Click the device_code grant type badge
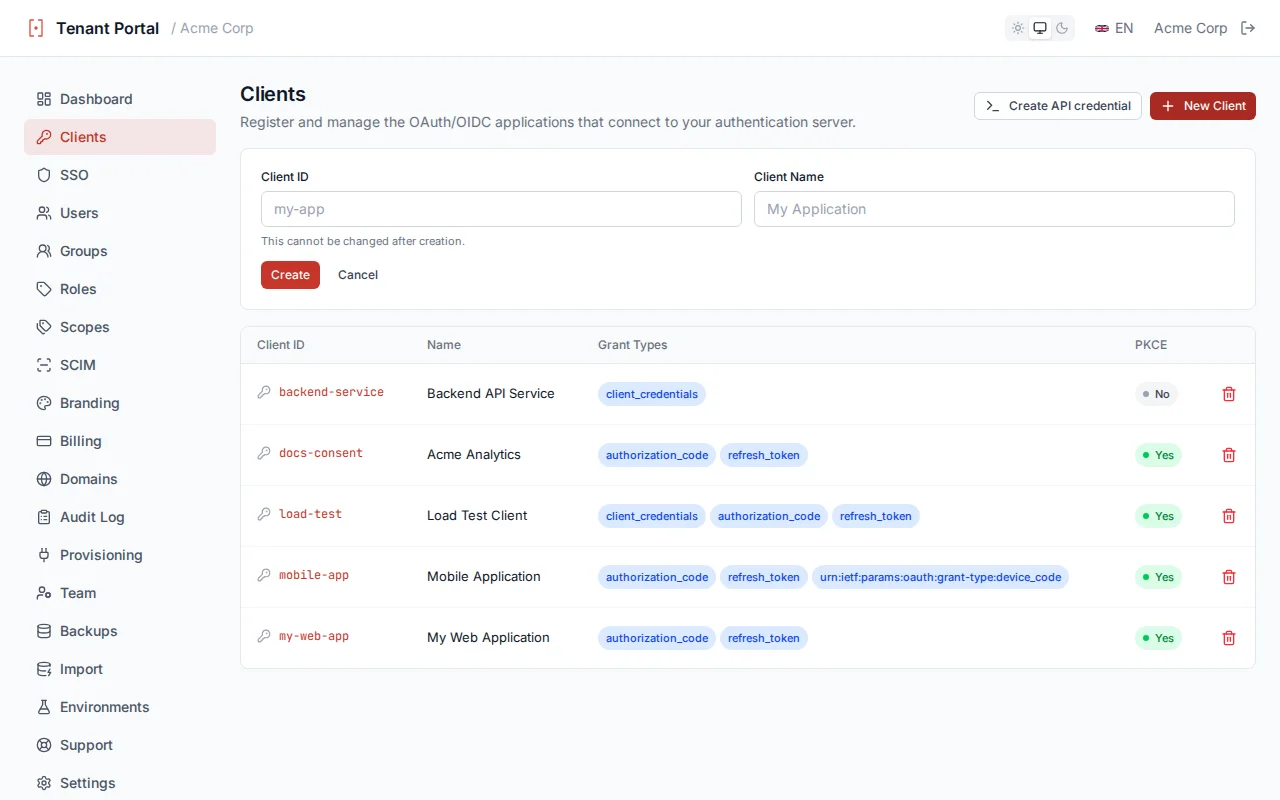The image size is (1280, 800). point(940,577)
